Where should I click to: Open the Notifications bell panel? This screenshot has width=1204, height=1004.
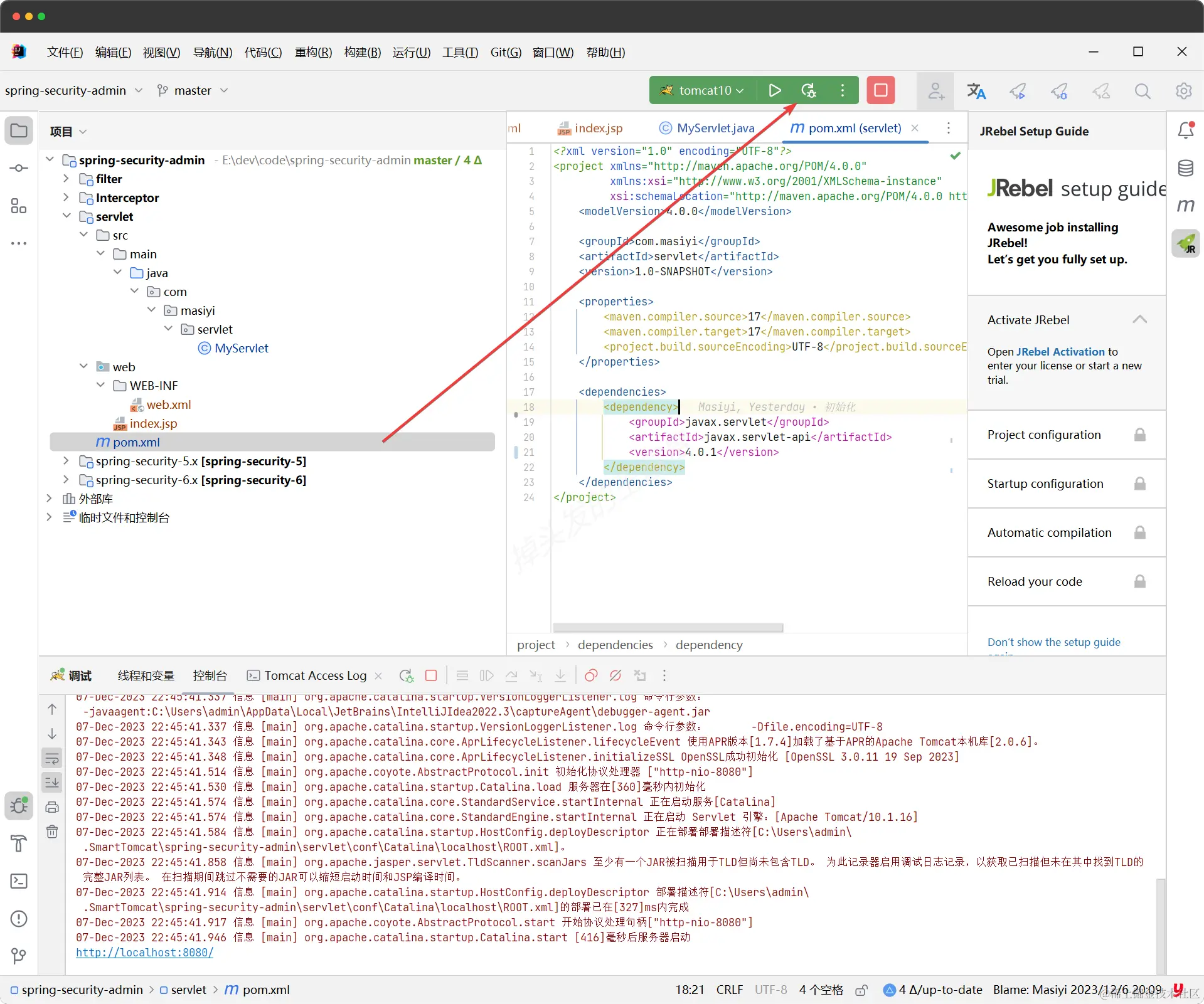coord(1186,130)
